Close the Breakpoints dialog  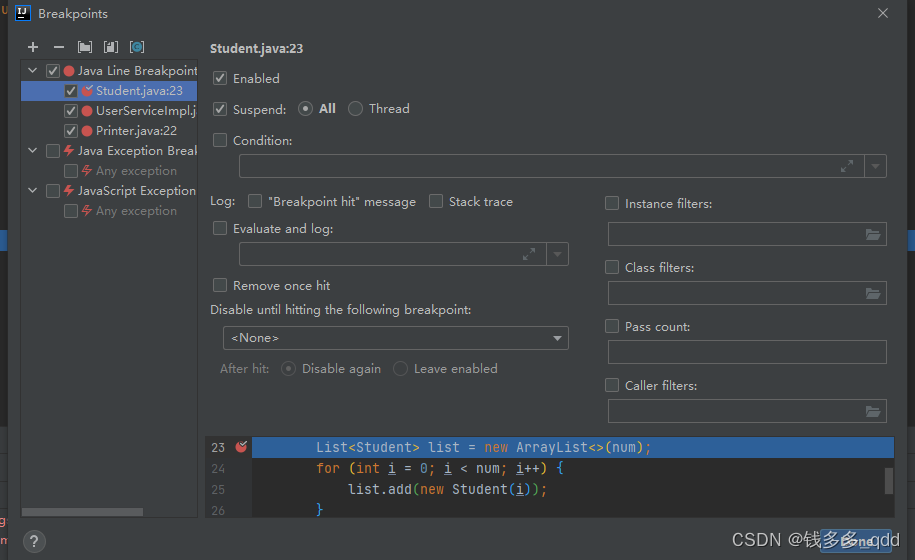tap(883, 13)
